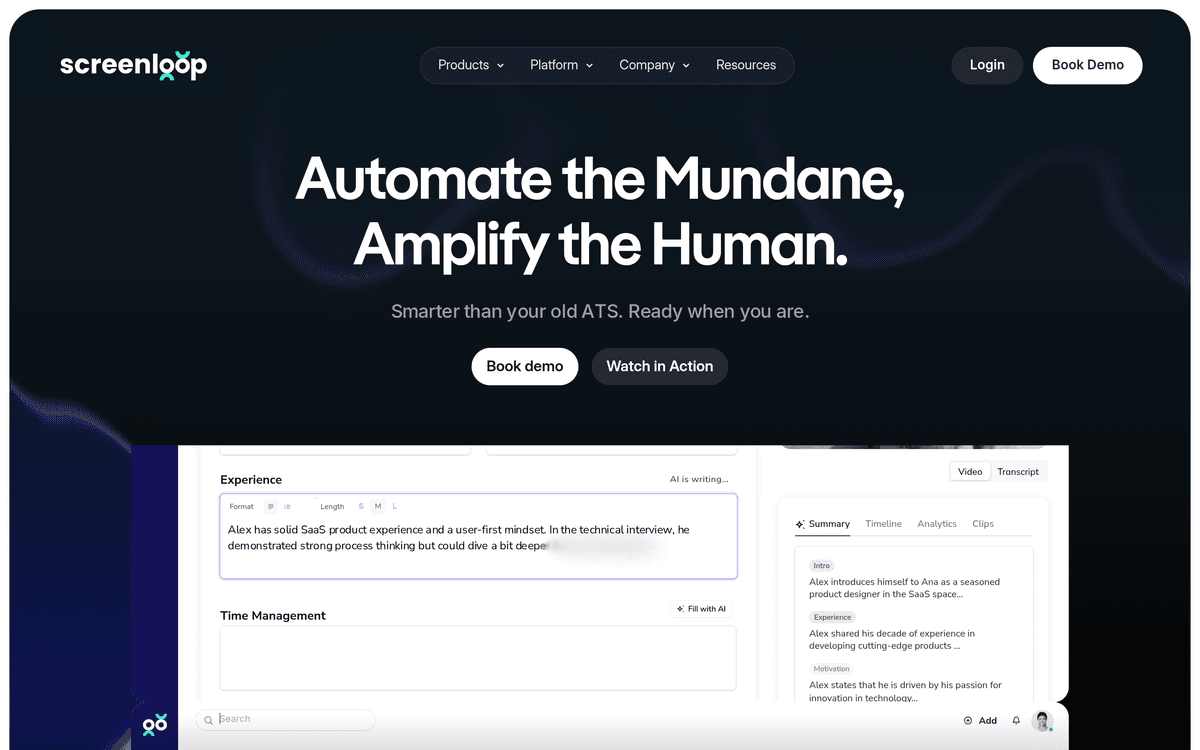Open the Resources menu item
1200x750 pixels.
tap(746, 65)
